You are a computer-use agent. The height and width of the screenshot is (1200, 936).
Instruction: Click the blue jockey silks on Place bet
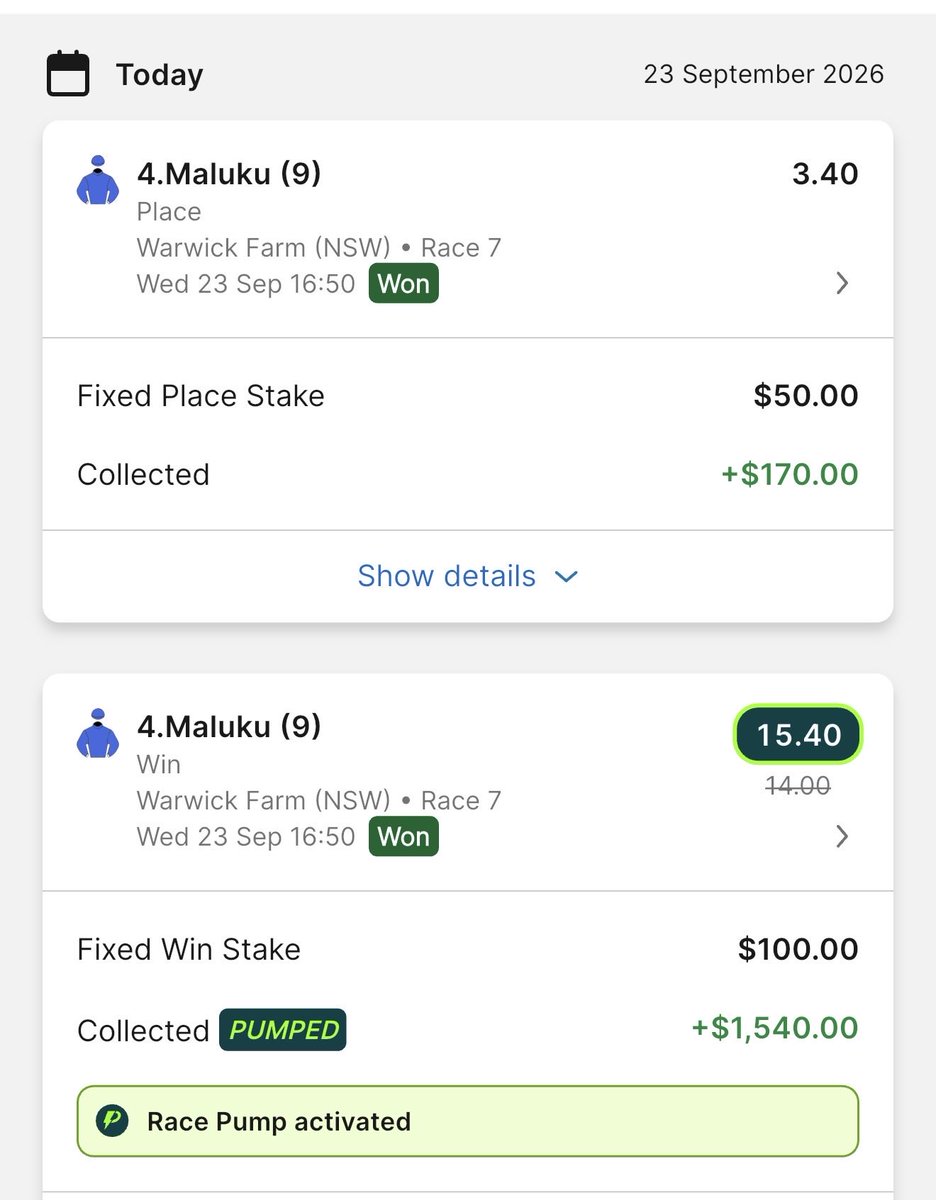click(97, 181)
